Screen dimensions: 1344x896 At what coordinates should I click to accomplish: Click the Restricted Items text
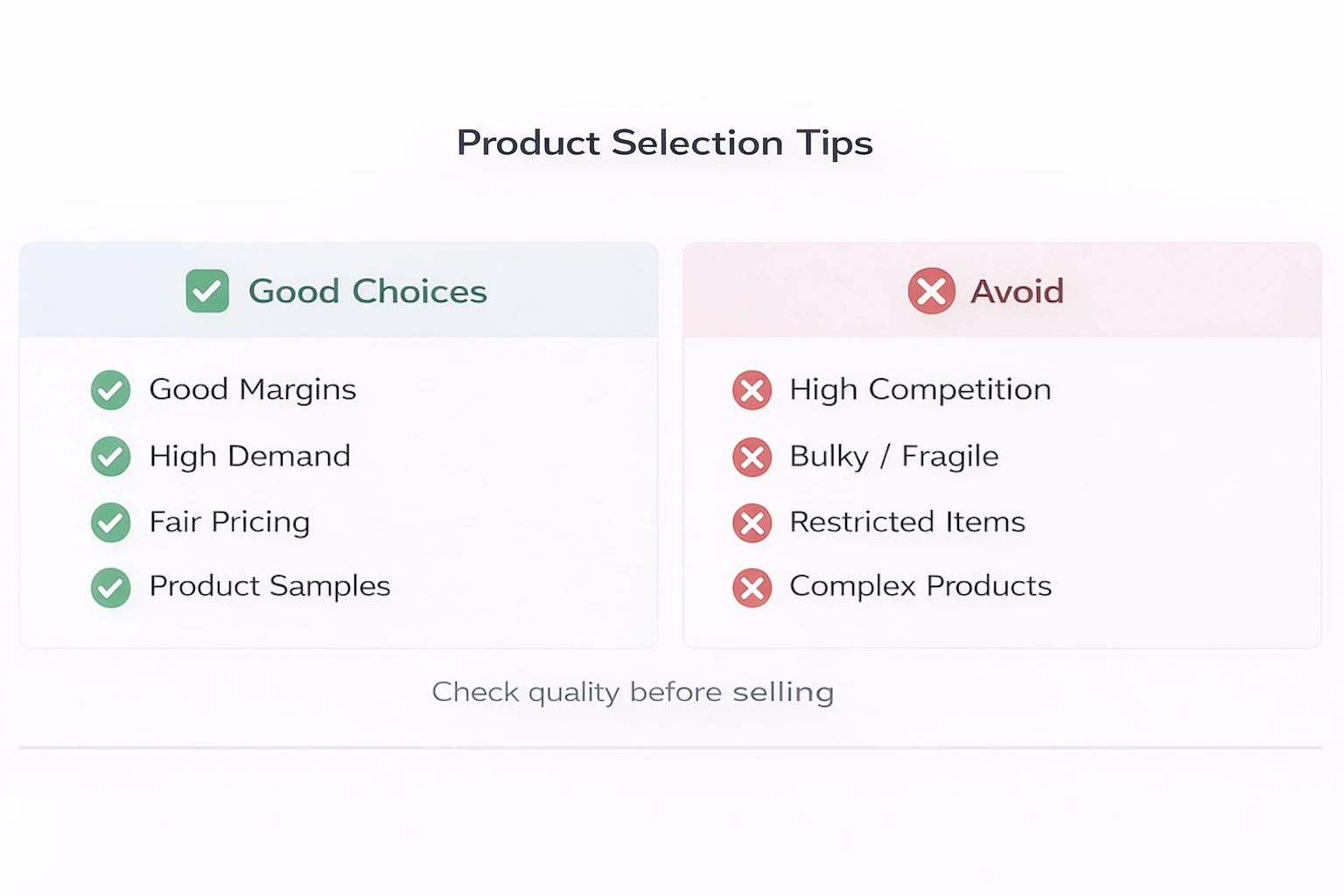coord(907,522)
